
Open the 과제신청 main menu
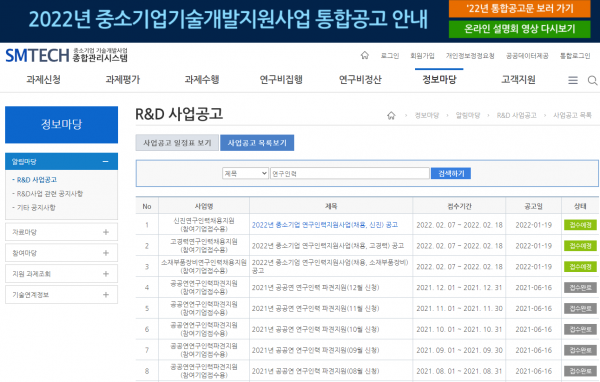tap(43, 80)
